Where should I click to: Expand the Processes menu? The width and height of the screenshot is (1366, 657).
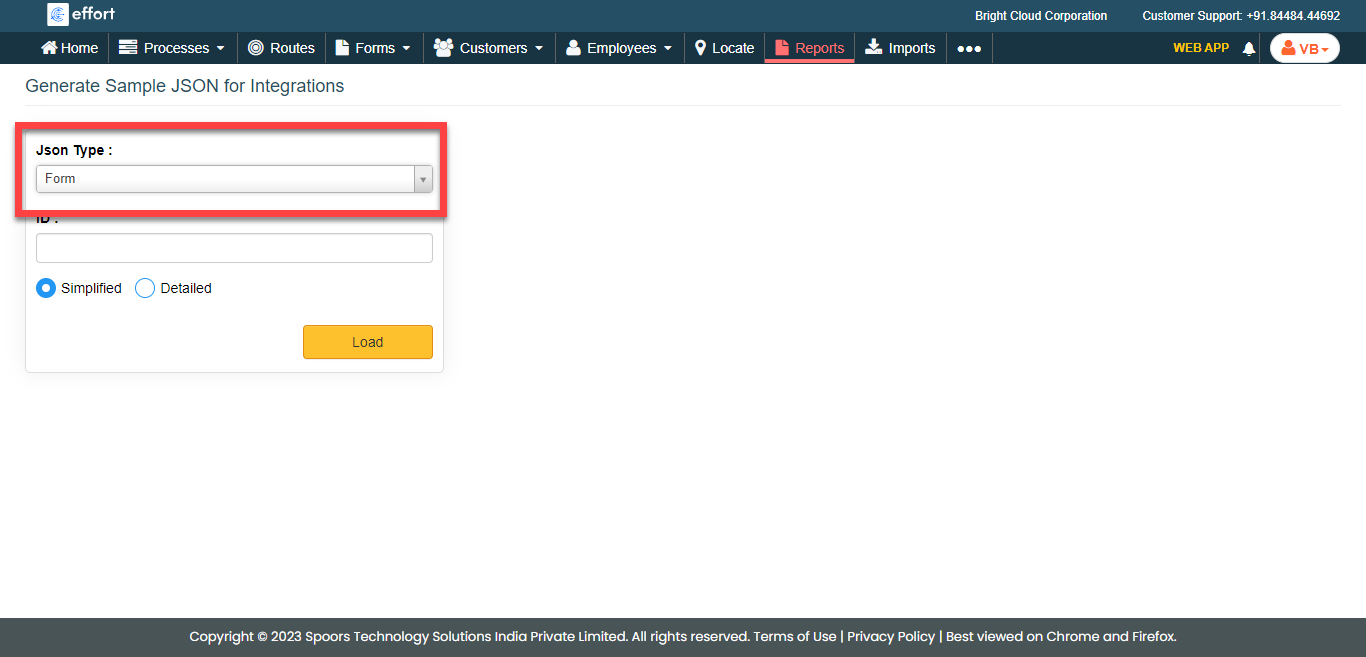point(172,48)
